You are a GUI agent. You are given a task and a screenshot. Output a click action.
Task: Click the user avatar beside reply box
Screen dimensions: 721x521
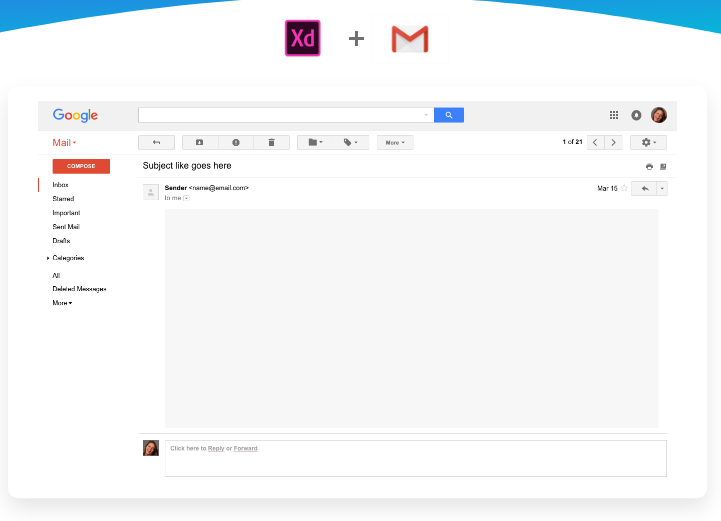151,448
